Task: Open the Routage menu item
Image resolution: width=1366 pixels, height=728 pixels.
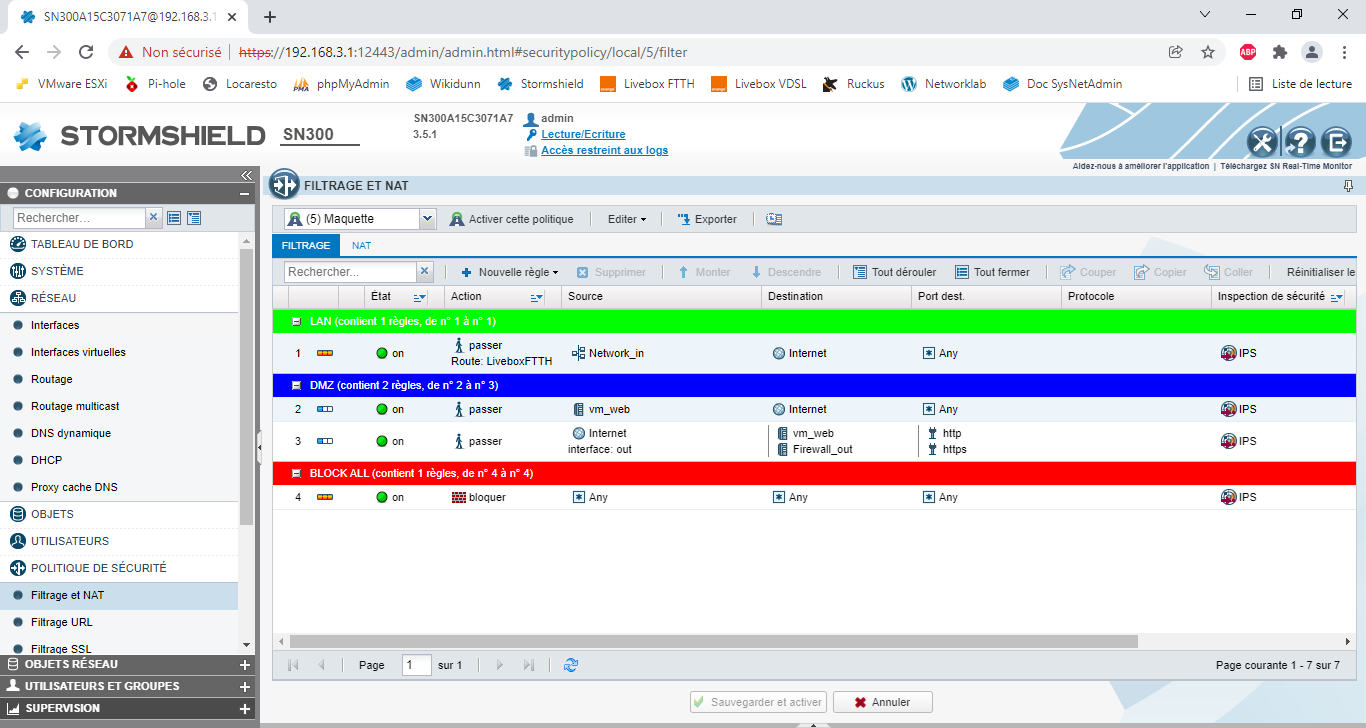Action: tap(52, 379)
